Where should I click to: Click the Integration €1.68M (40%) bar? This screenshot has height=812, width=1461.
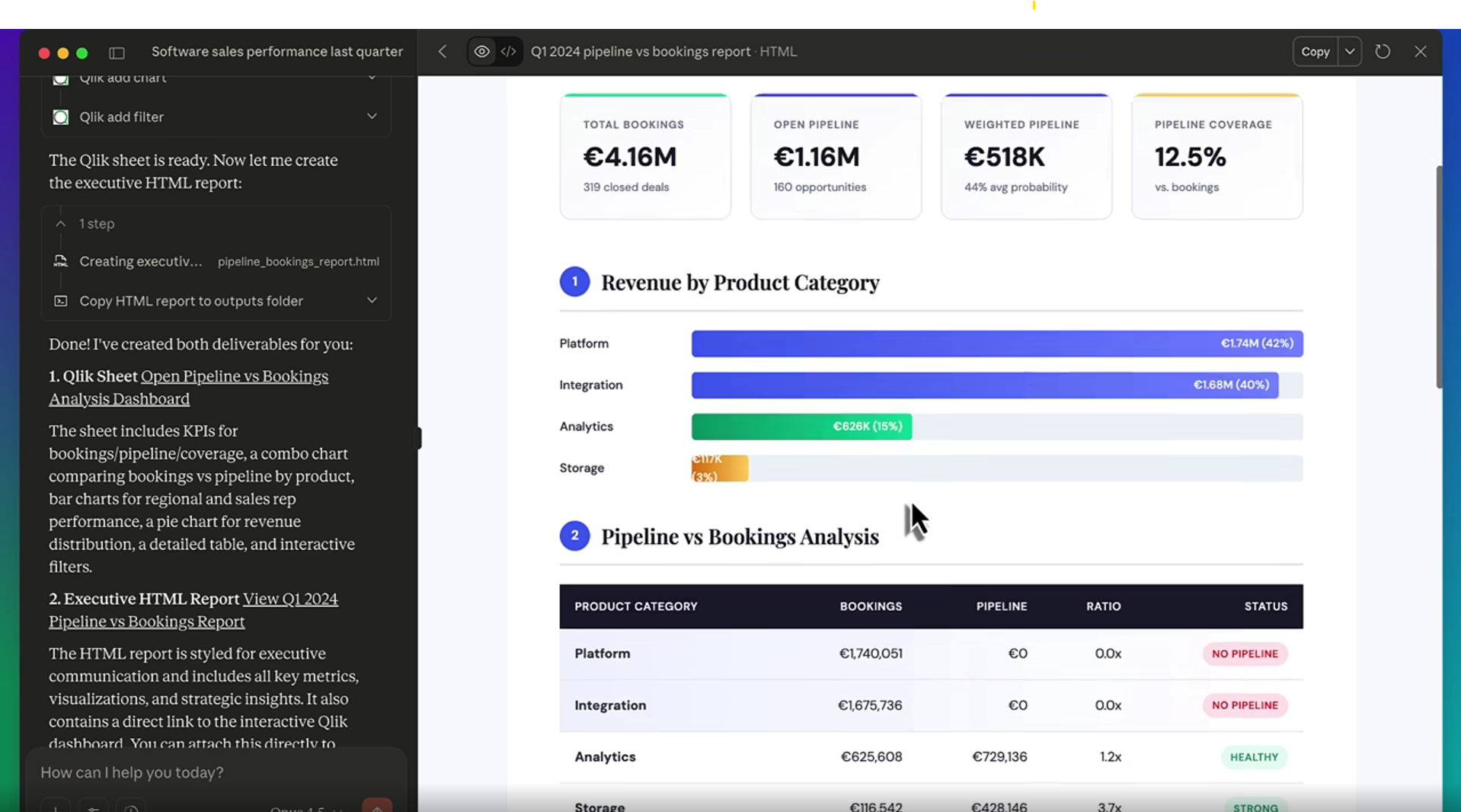(985, 385)
